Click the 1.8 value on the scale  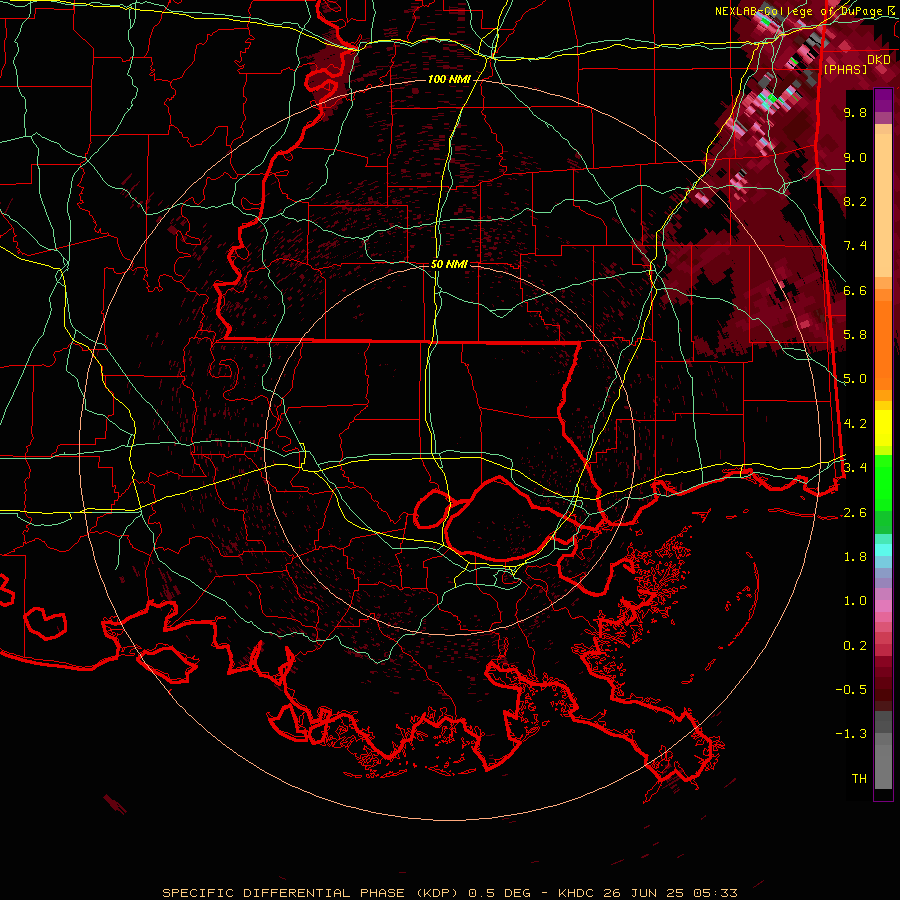pyautogui.click(x=855, y=557)
